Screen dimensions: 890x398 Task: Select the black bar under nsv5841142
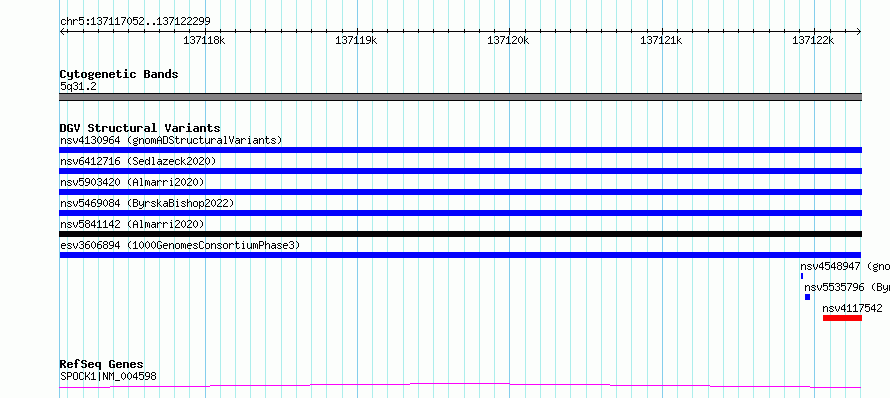(460, 234)
